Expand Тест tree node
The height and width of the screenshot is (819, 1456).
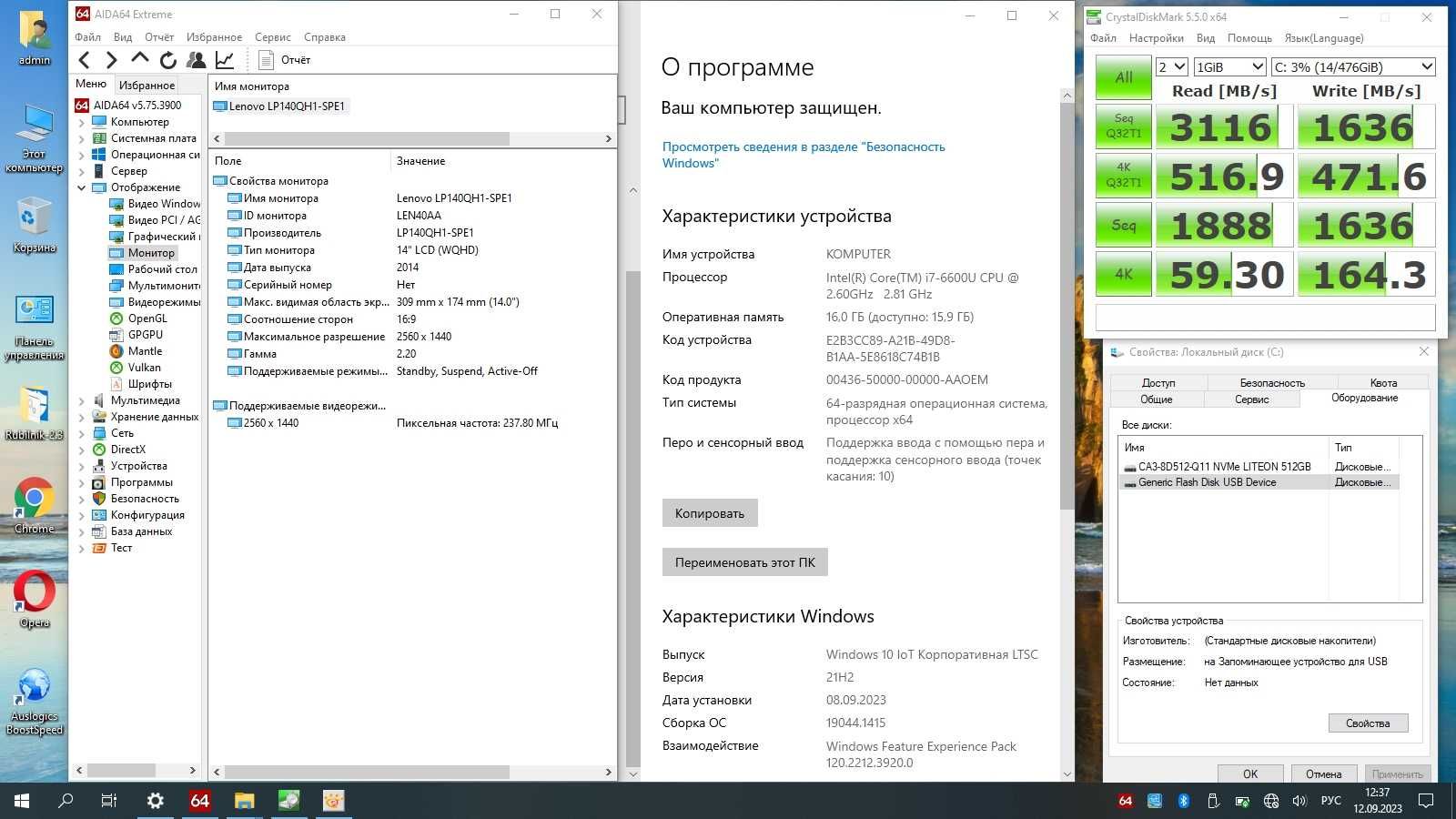[x=81, y=548]
